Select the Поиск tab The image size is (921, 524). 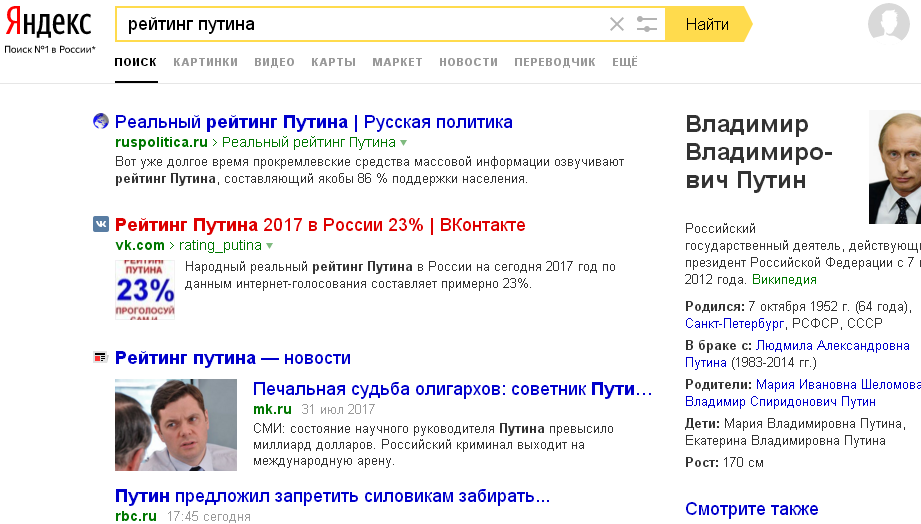pyautogui.click(x=136, y=62)
